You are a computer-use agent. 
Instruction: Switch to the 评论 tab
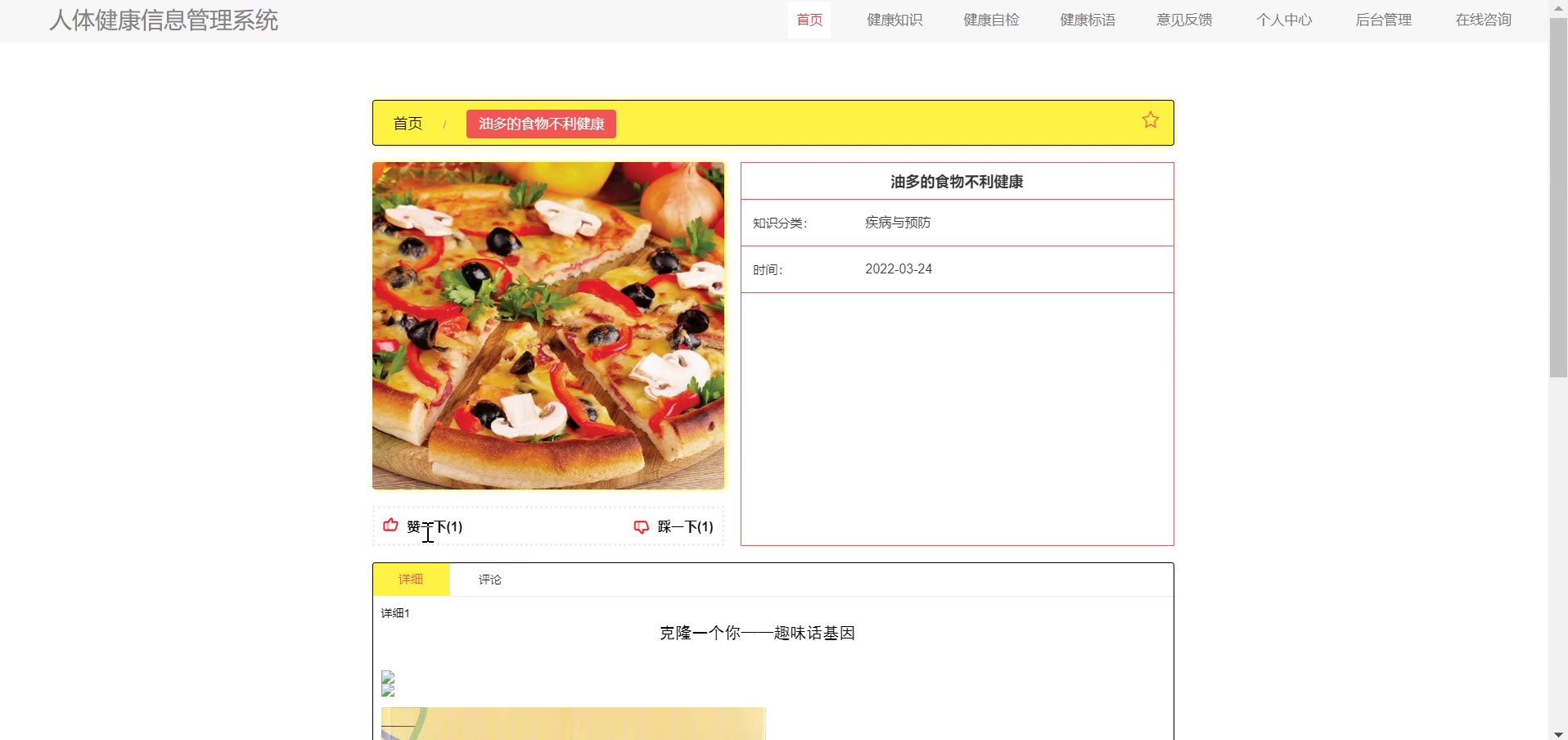pyautogui.click(x=490, y=580)
